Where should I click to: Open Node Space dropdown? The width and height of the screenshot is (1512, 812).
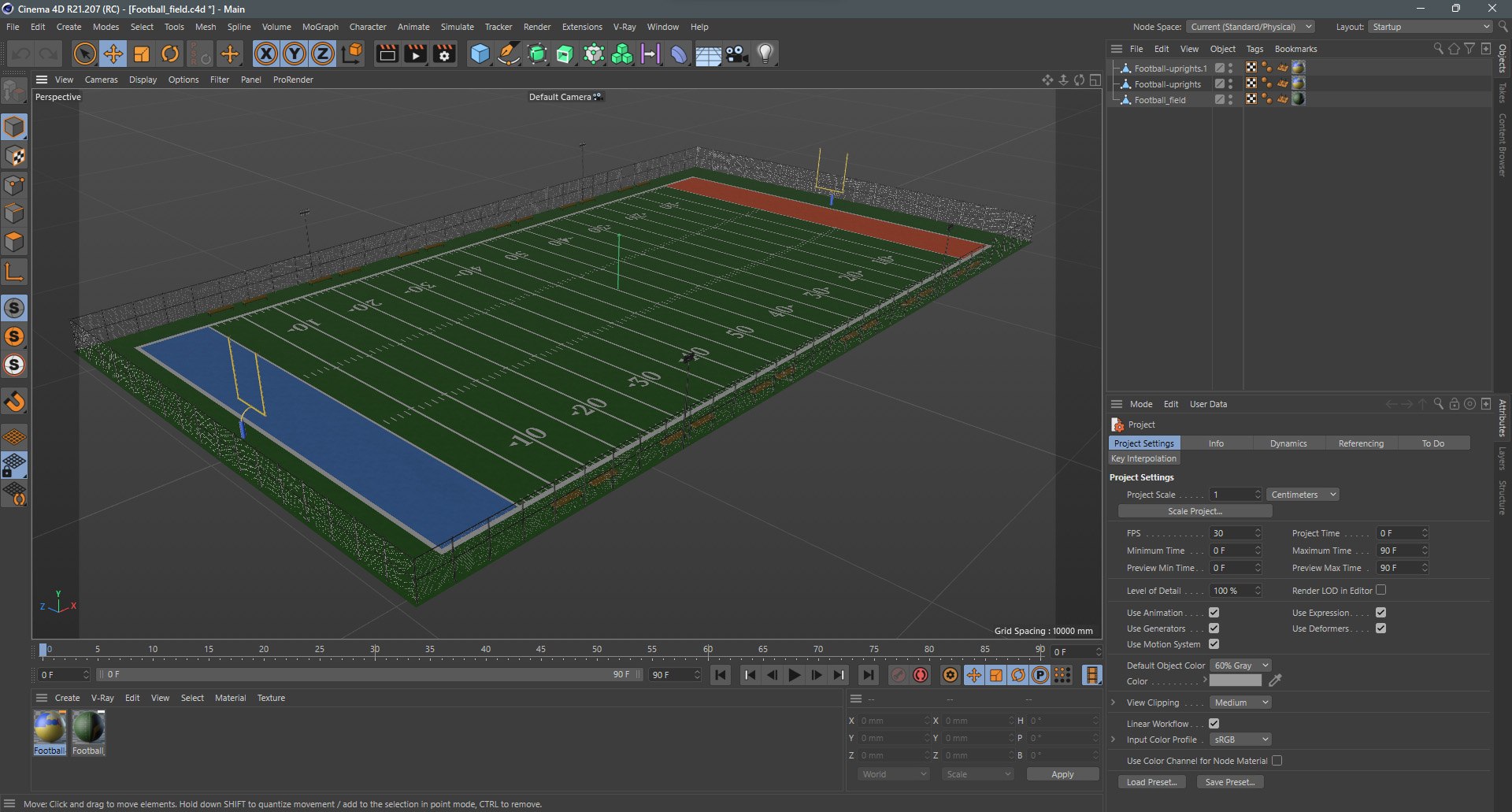click(1251, 27)
